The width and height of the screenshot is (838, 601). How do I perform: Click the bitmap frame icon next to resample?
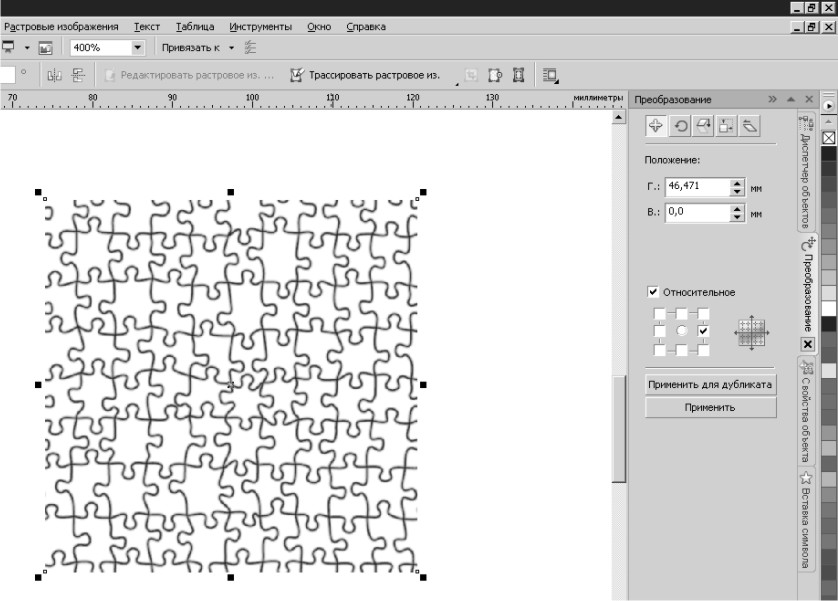[x=518, y=75]
